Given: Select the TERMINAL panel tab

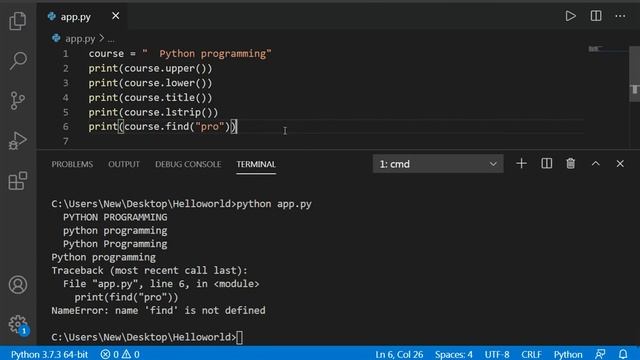Looking at the screenshot, I should point(256,164).
